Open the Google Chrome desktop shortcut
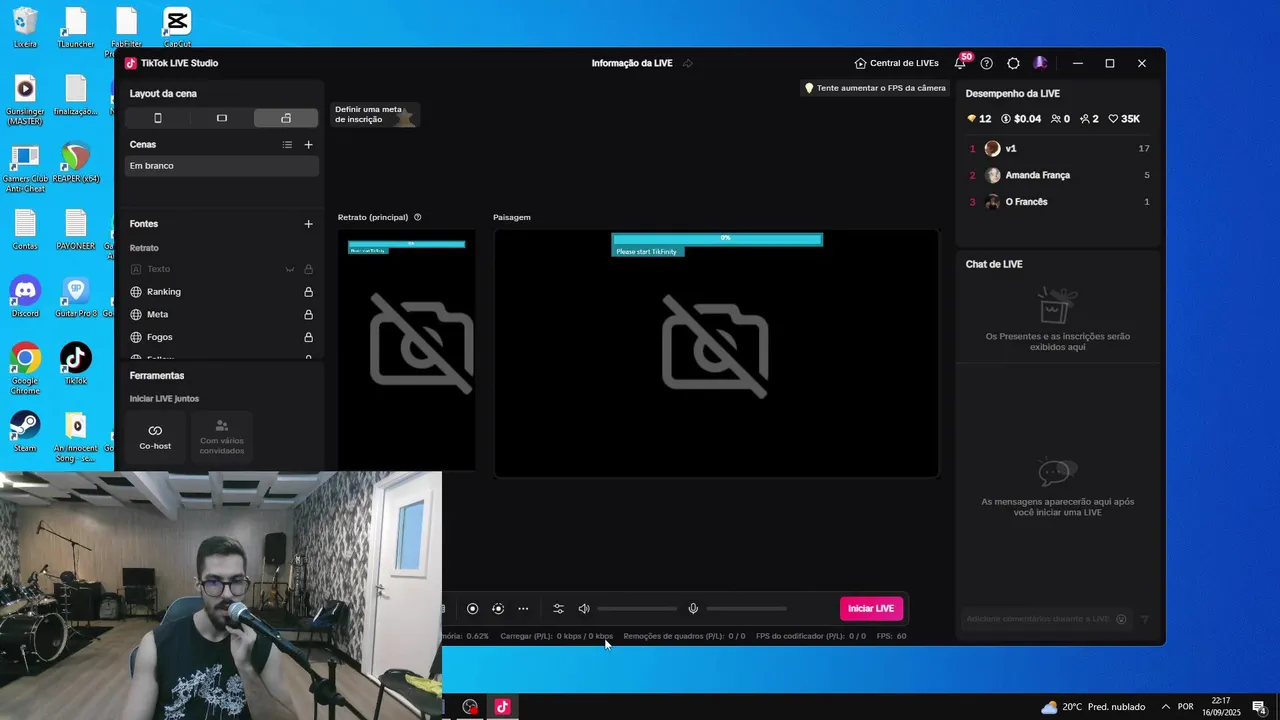The image size is (1280, 720). 25,368
